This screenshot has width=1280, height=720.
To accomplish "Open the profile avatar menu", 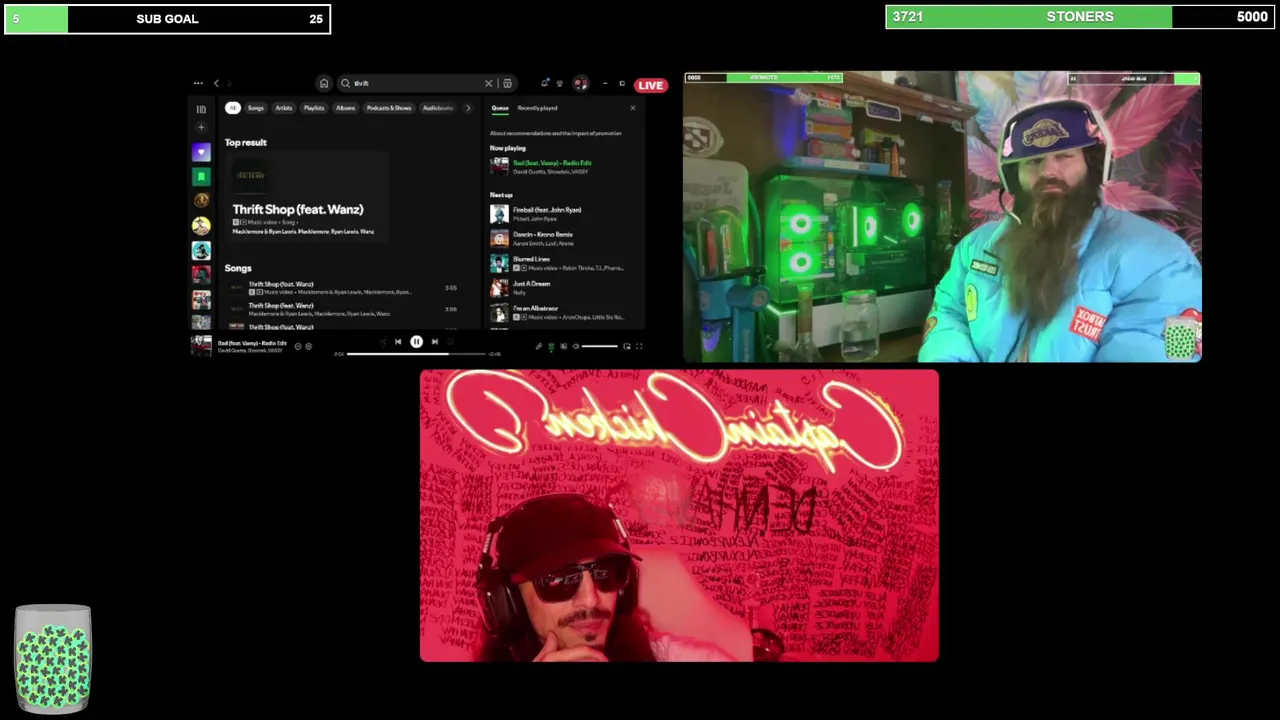I will (580, 83).
